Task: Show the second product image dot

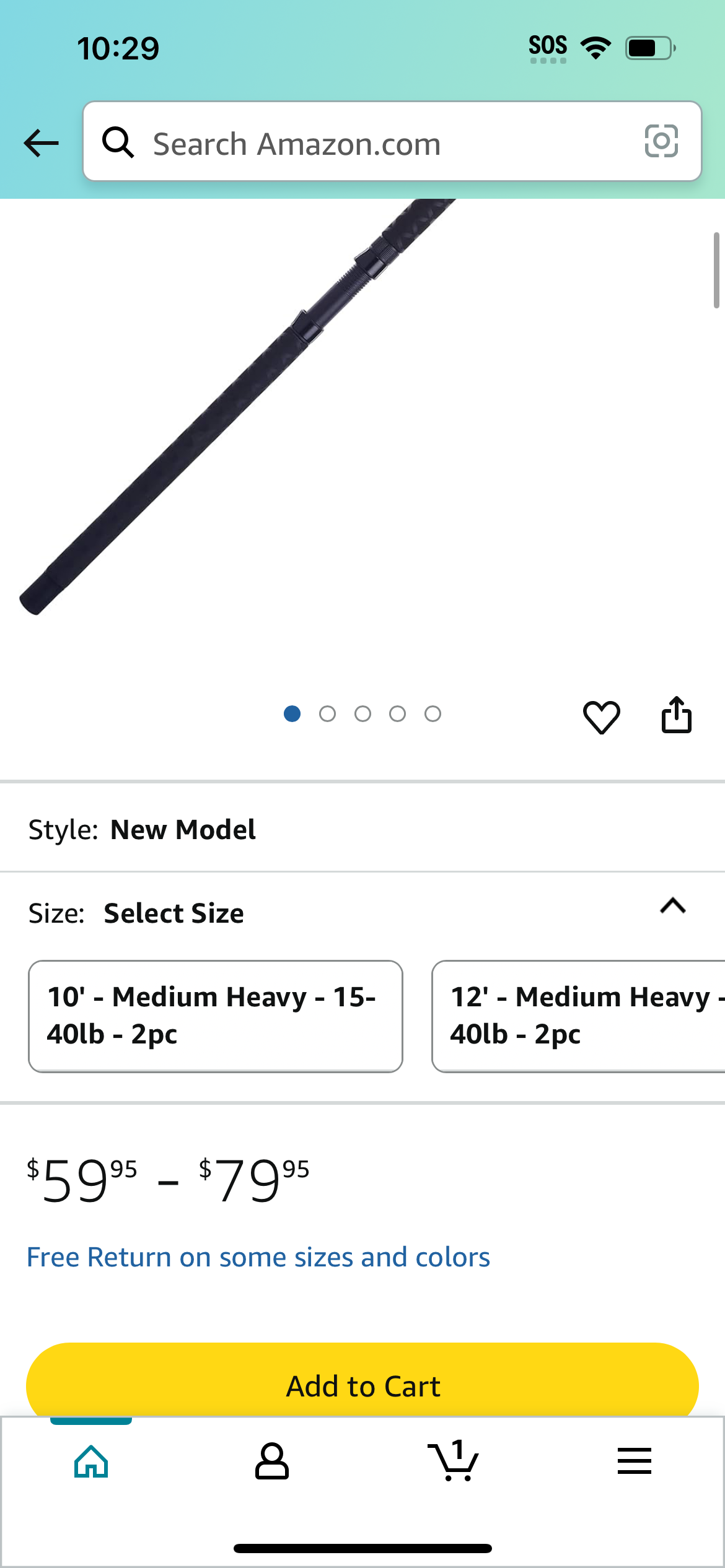Action: (327, 714)
